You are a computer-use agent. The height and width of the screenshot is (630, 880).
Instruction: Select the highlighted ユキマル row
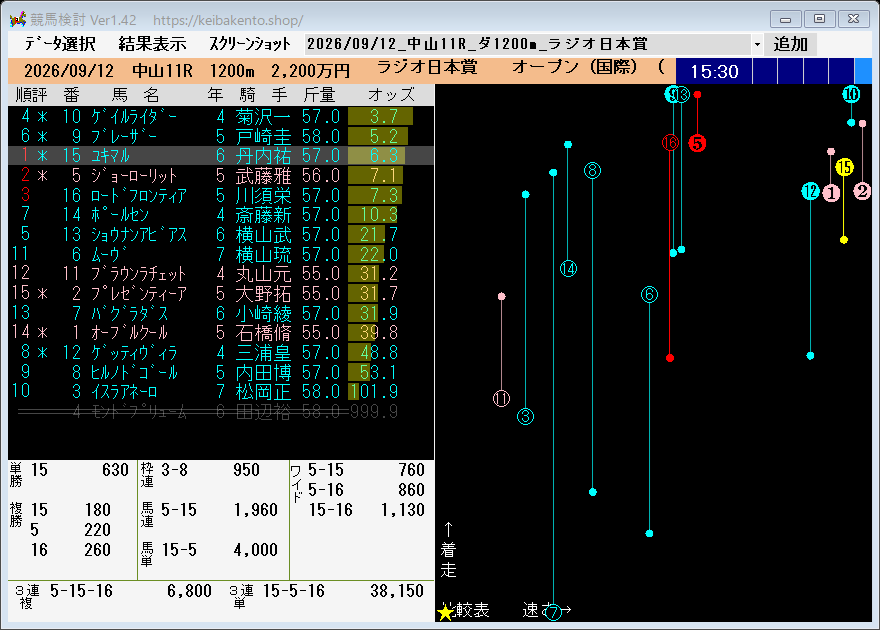(x=221, y=155)
